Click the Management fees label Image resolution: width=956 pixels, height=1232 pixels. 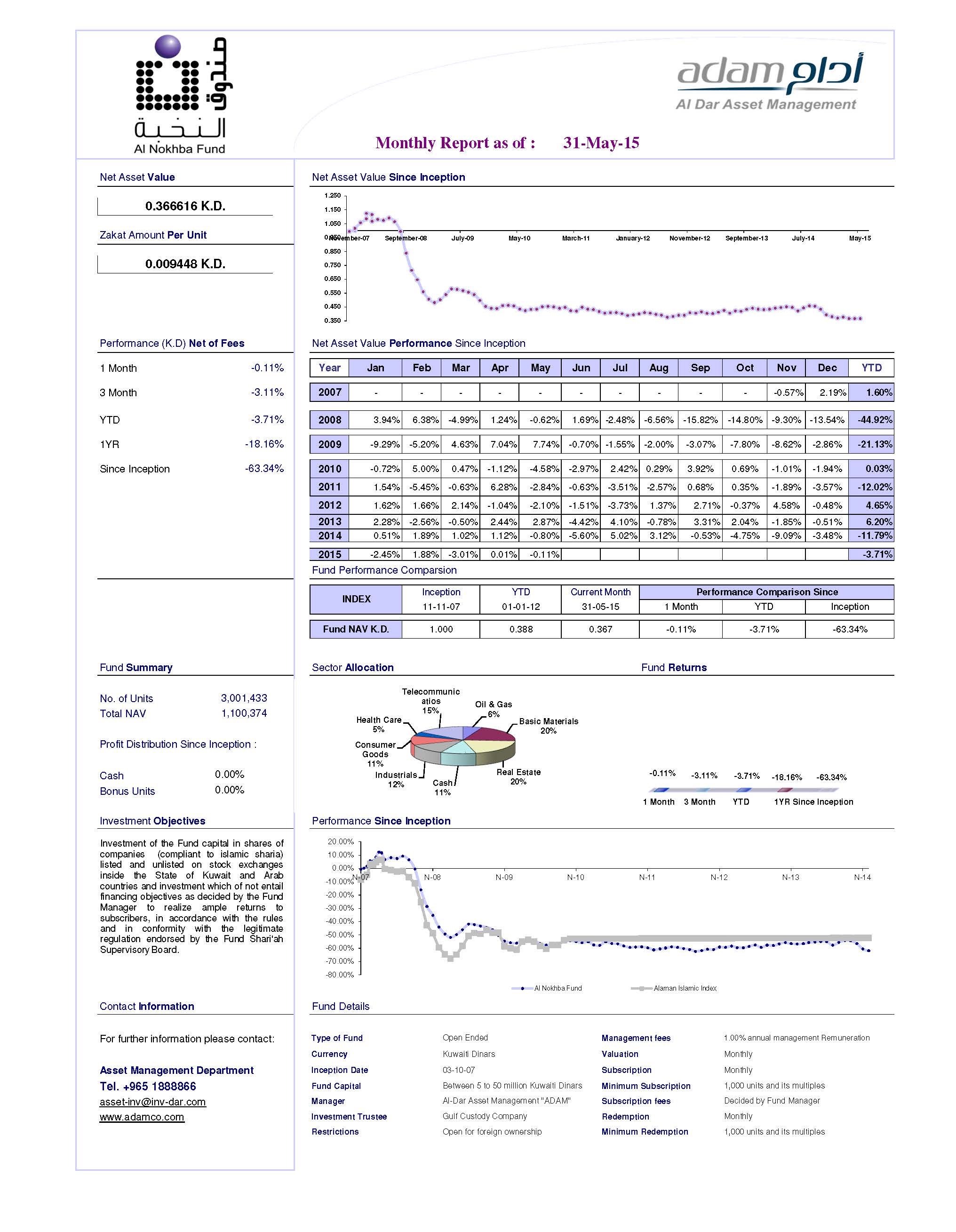pyautogui.click(x=636, y=1038)
